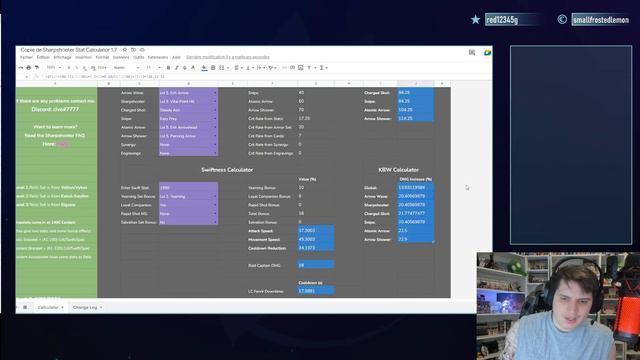Screen dimensions: 640x360
Task: Click the KBW Calculator heading cell
Action: (398, 170)
